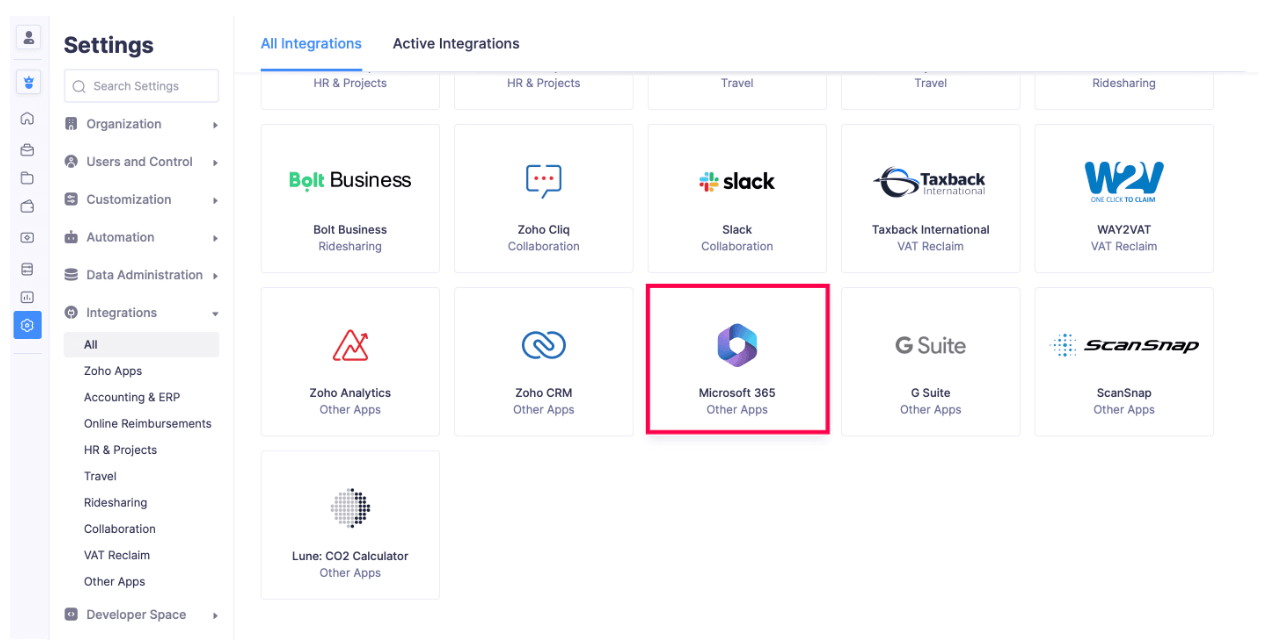
Task: Expand the Users and Control section
Action: tap(140, 161)
